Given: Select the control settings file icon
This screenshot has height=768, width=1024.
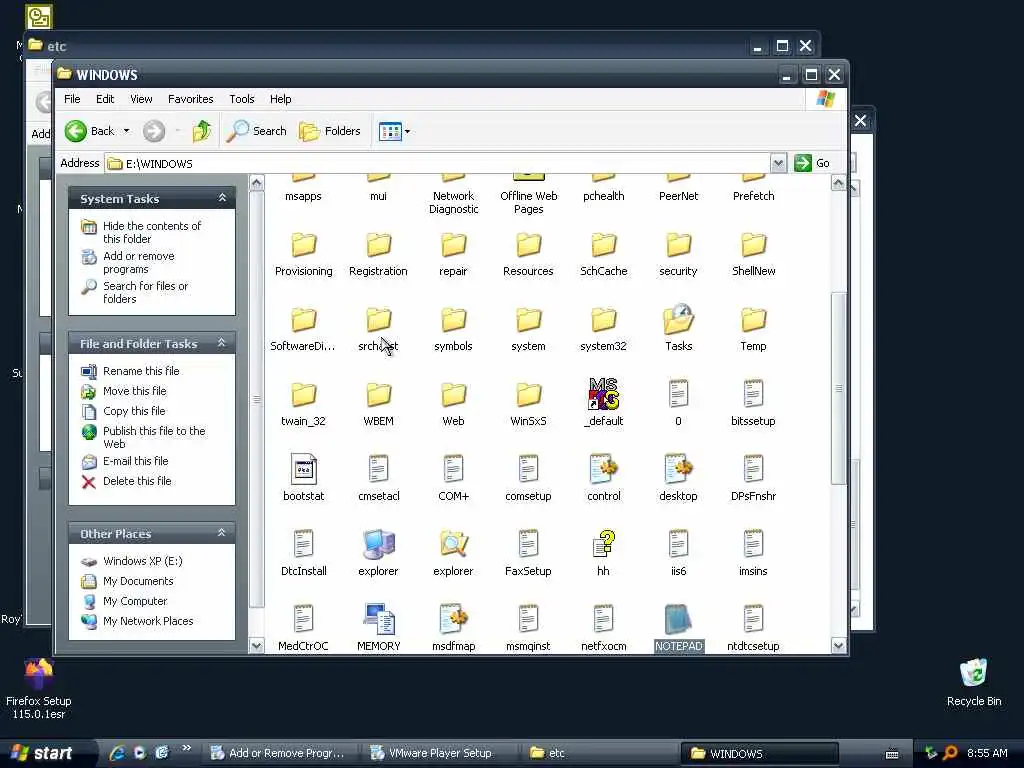Looking at the screenshot, I should pos(603,470).
